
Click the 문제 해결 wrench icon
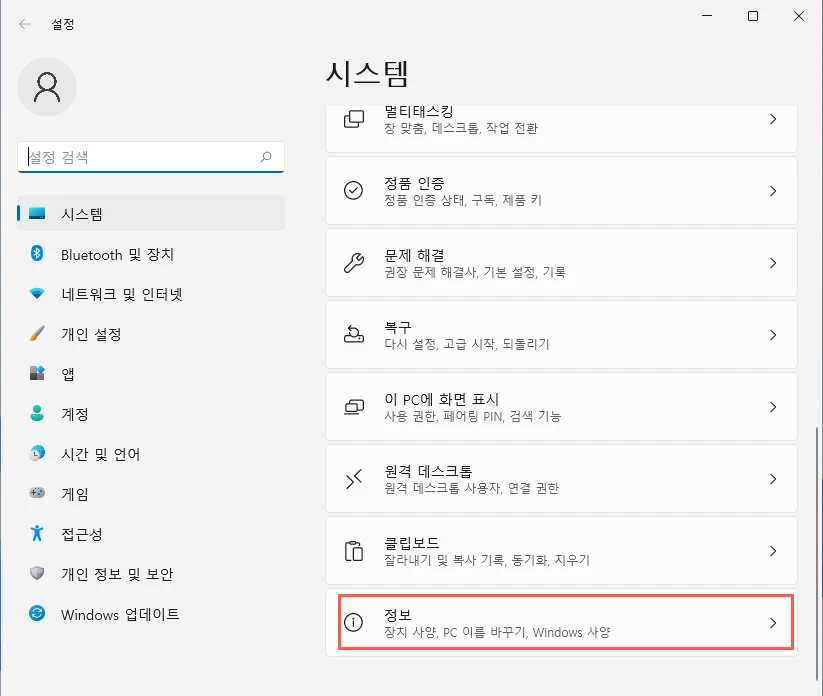(x=354, y=262)
